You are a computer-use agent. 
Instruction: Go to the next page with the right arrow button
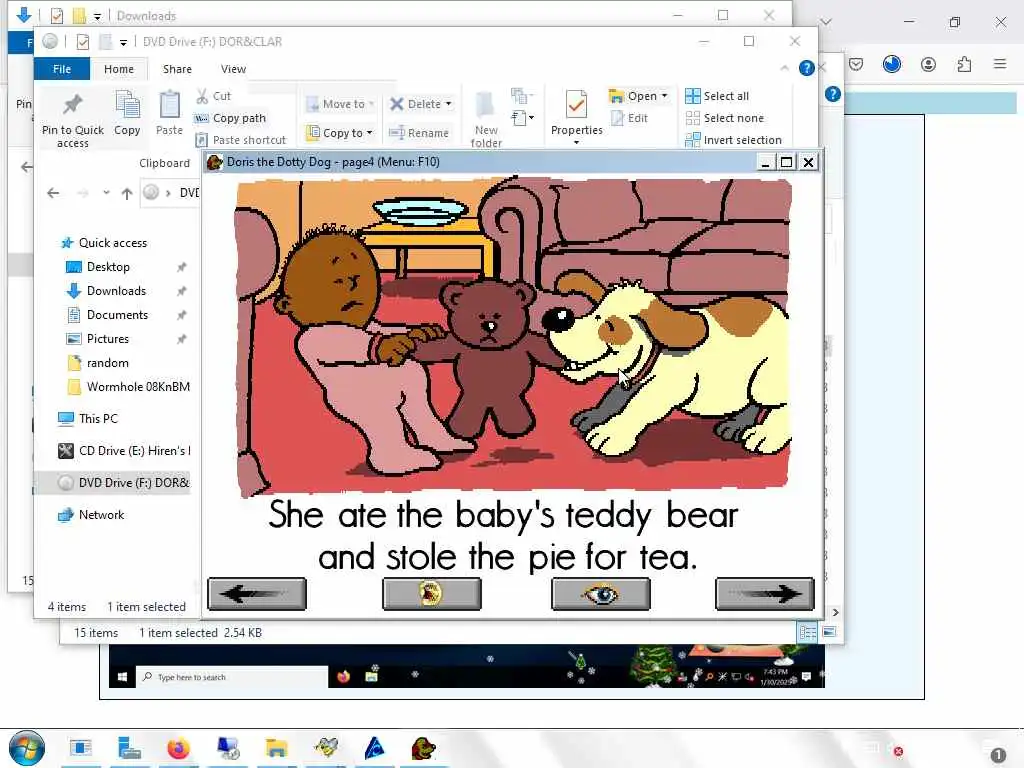pos(764,594)
